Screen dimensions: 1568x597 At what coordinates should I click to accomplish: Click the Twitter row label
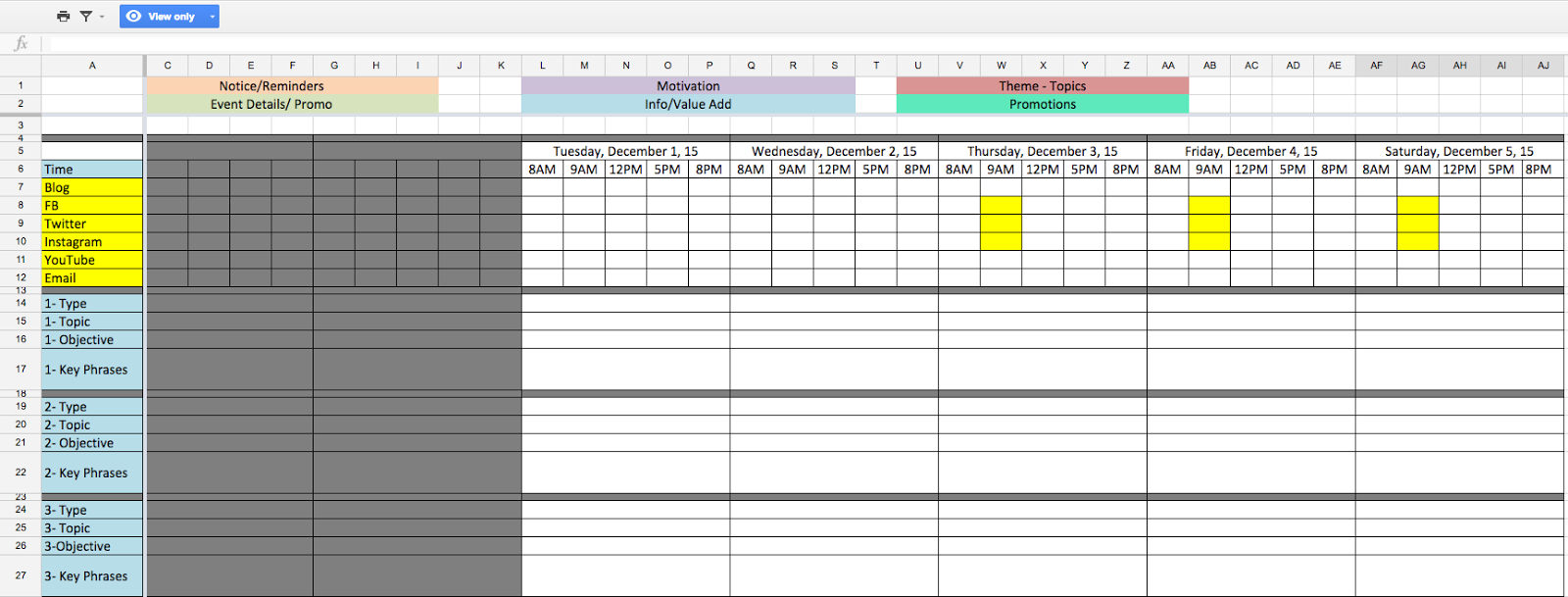pos(92,224)
